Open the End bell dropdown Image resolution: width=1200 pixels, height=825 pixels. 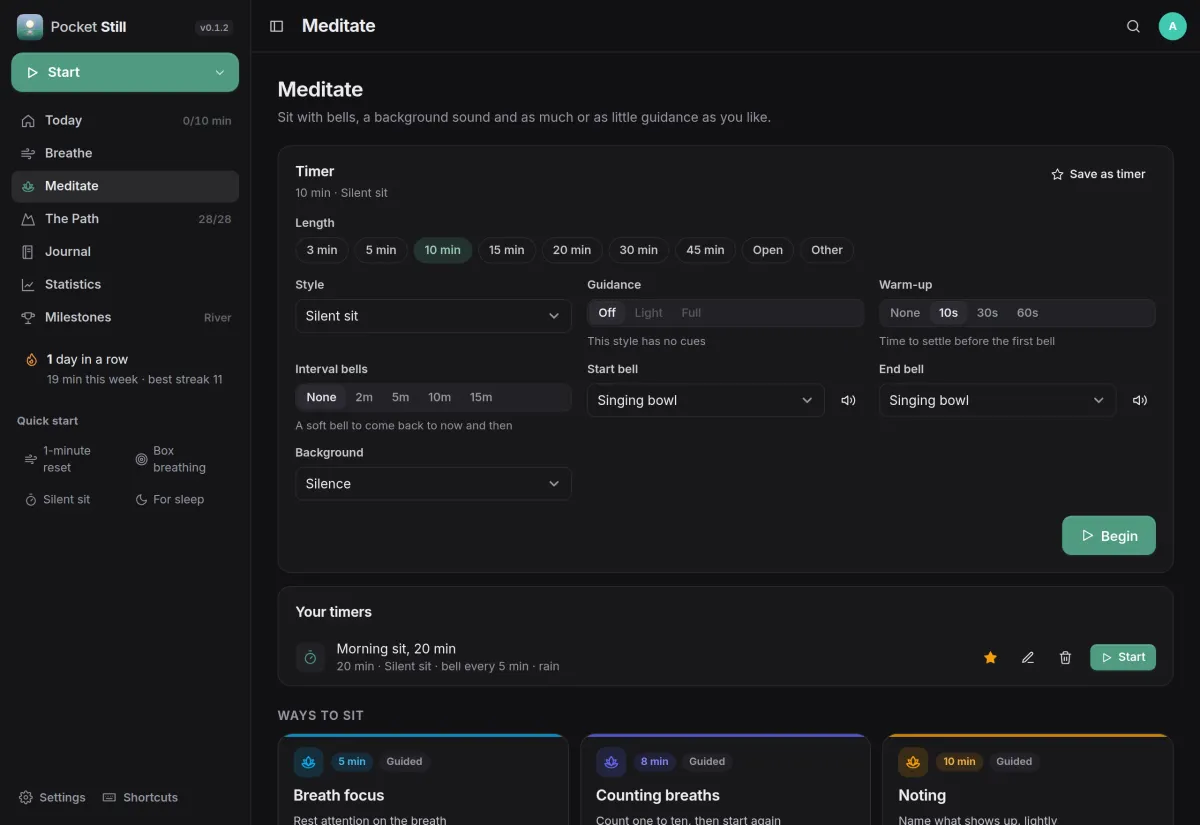coord(998,400)
